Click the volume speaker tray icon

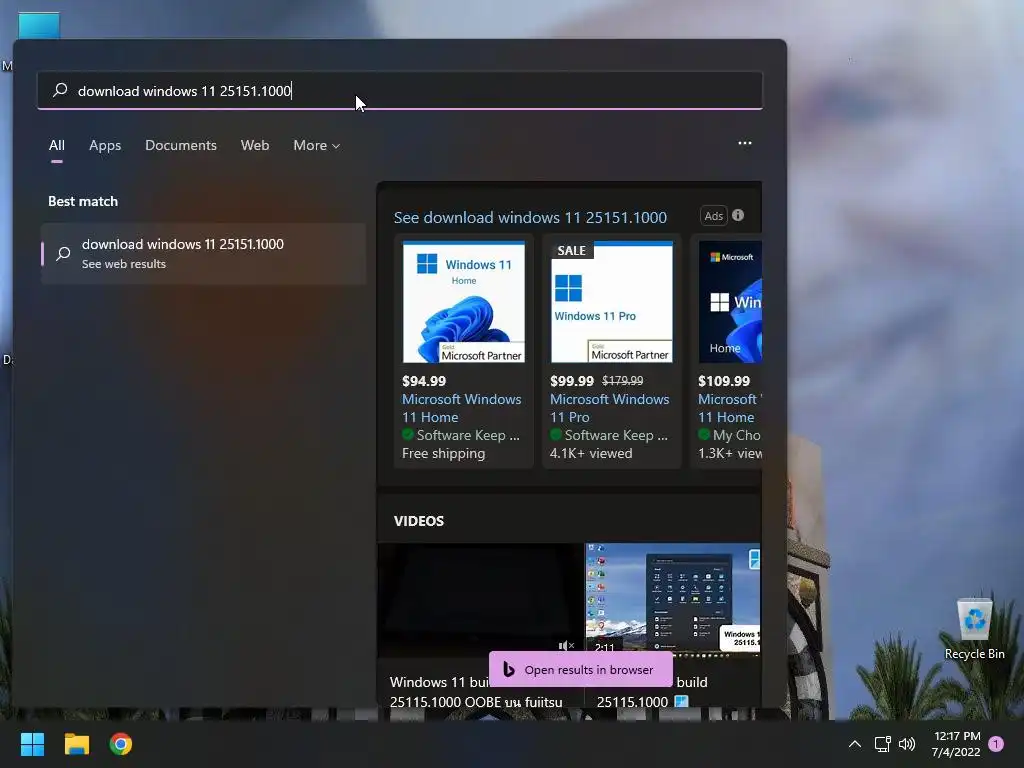pos(907,744)
